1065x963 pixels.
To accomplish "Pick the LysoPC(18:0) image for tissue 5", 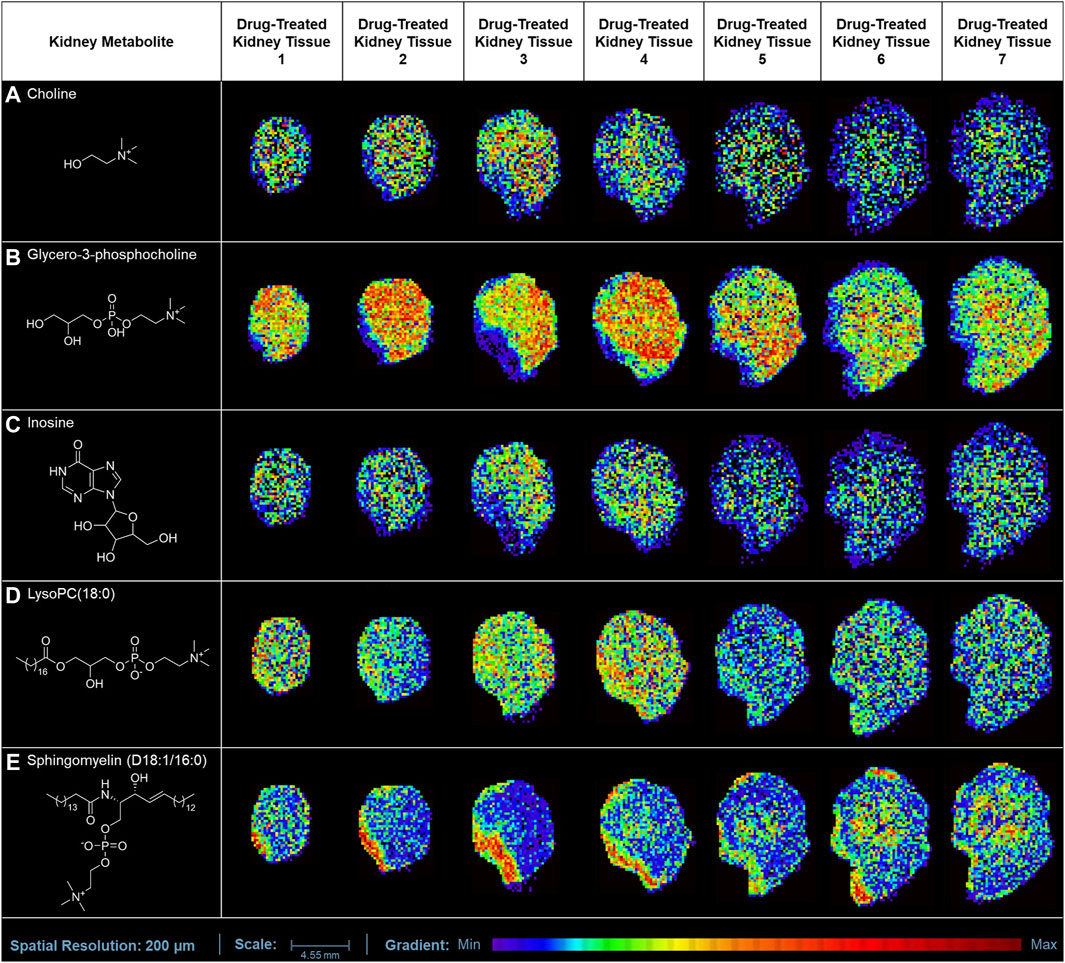I will click(762, 665).
